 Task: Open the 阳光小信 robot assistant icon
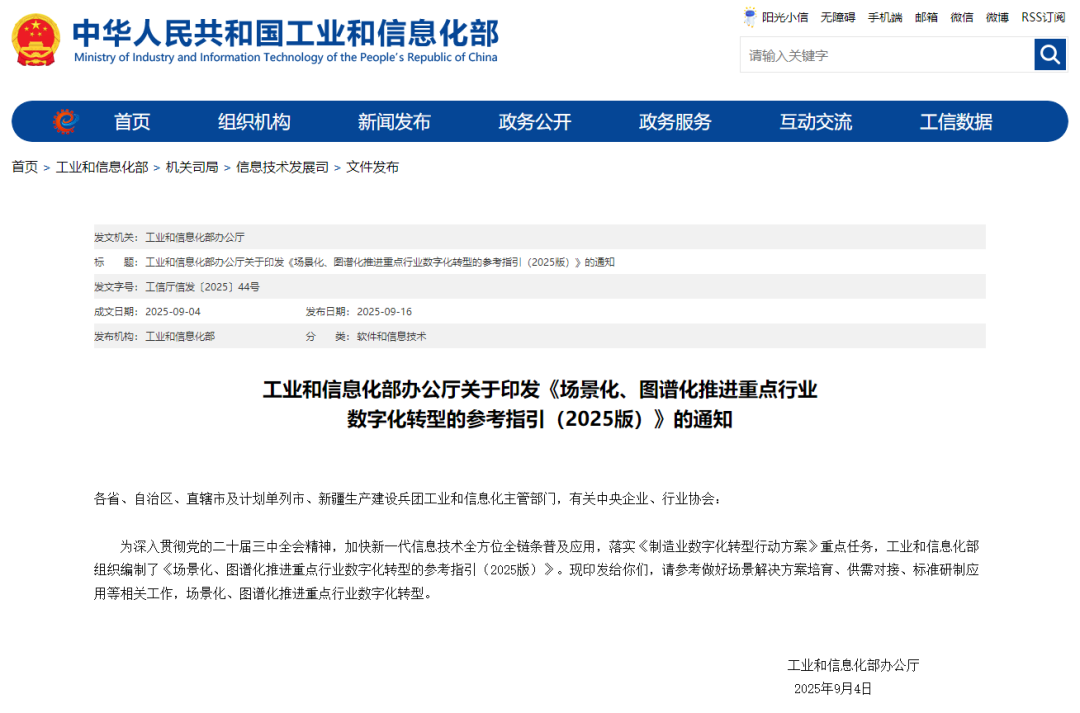749,17
